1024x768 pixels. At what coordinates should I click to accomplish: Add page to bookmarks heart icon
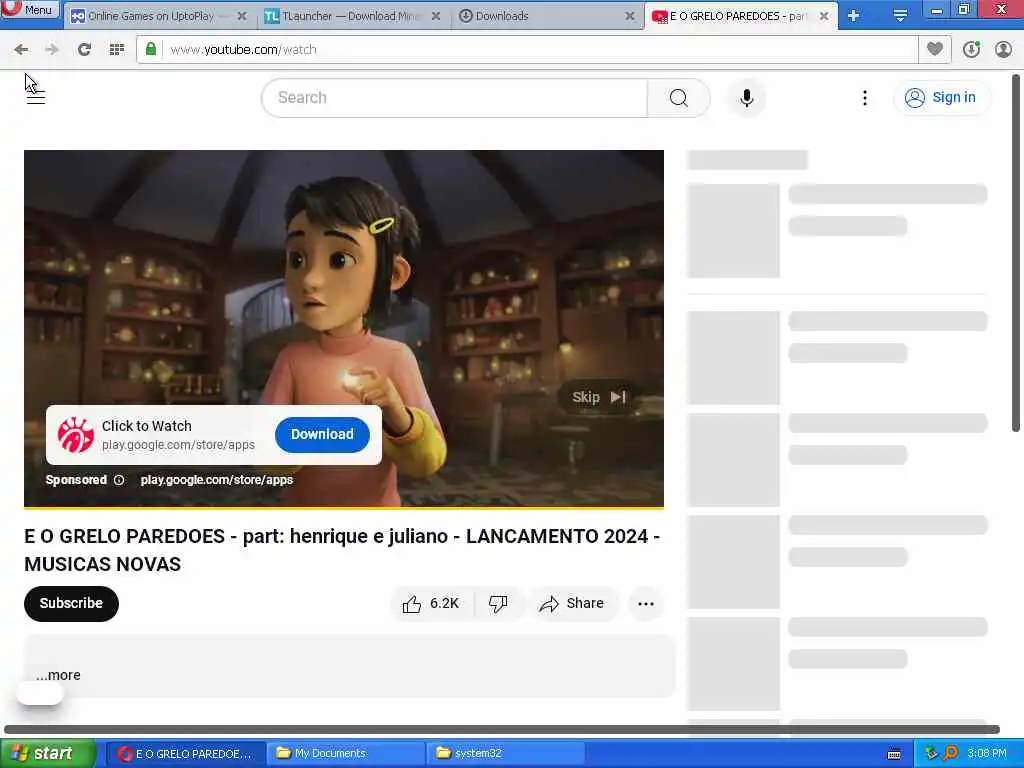click(x=935, y=49)
